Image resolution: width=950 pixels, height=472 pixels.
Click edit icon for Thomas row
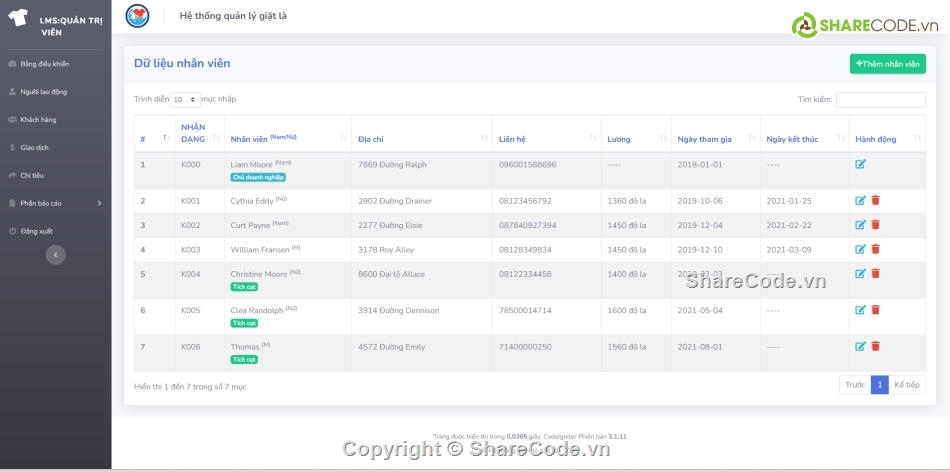(860, 346)
